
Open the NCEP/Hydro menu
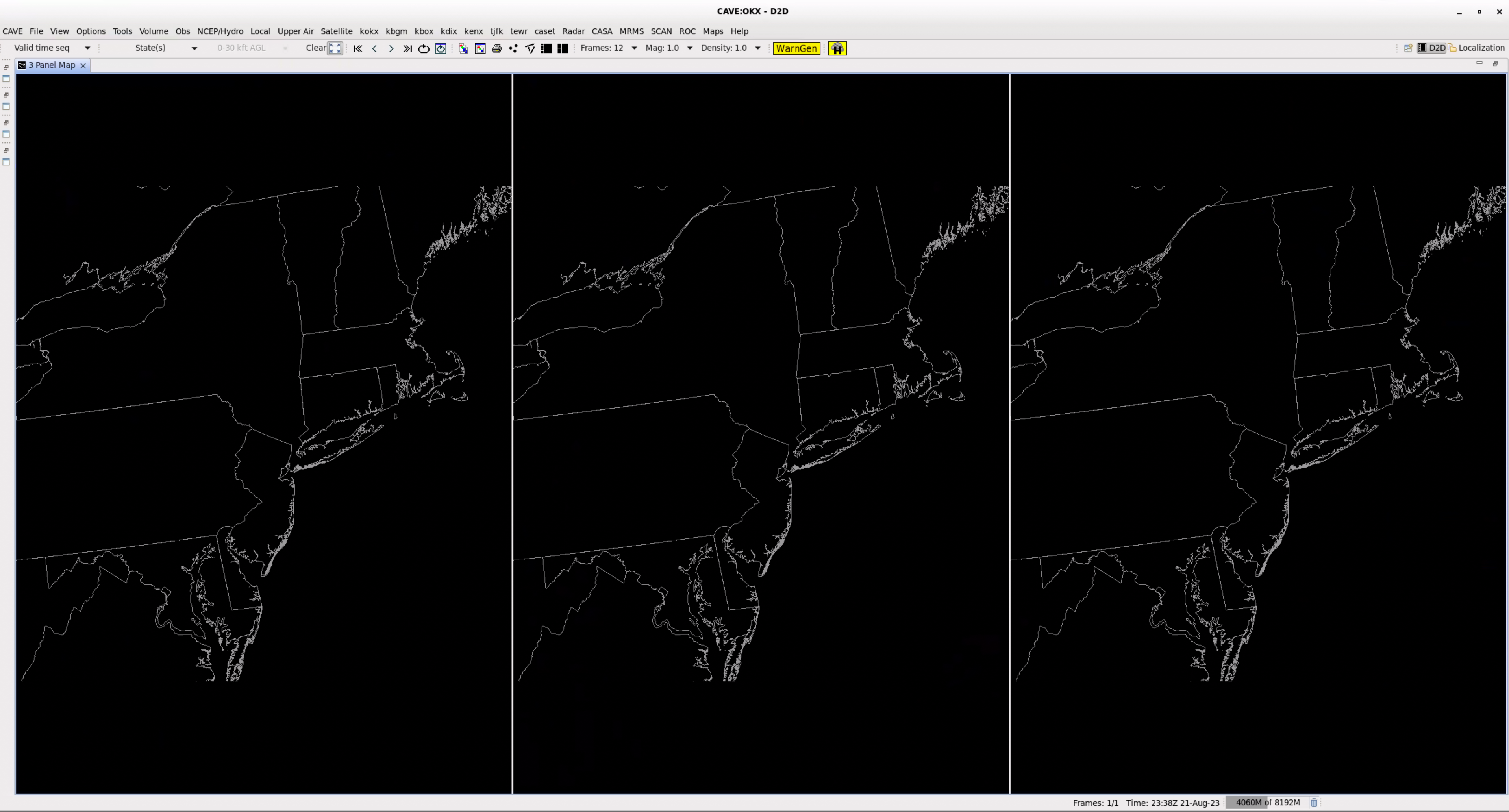220,31
